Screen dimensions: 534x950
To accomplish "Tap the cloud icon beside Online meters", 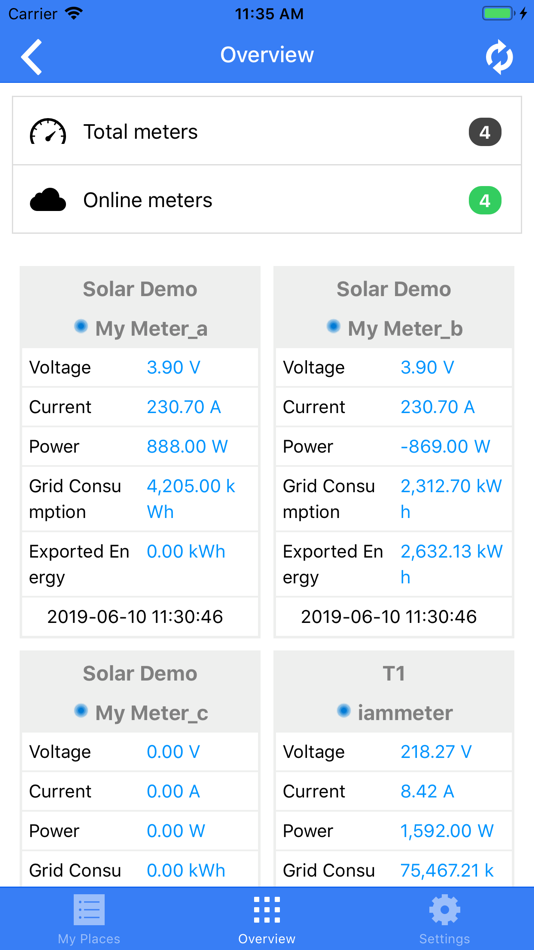I will pyautogui.click(x=48, y=200).
